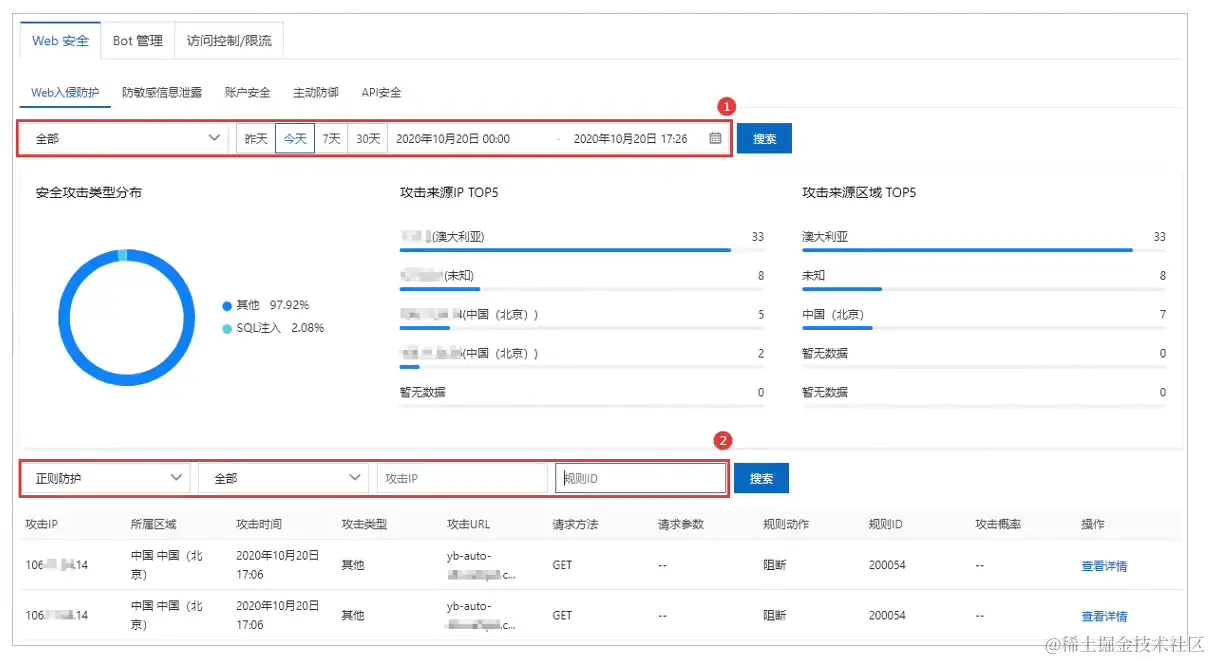Expand the 全部 domain dropdown

(x=123, y=138)
